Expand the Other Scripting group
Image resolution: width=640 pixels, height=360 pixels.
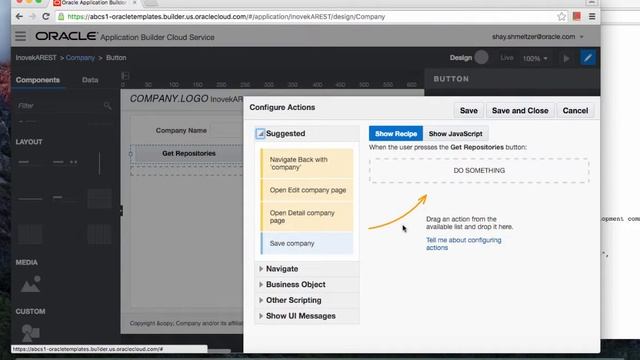(261, 300)
